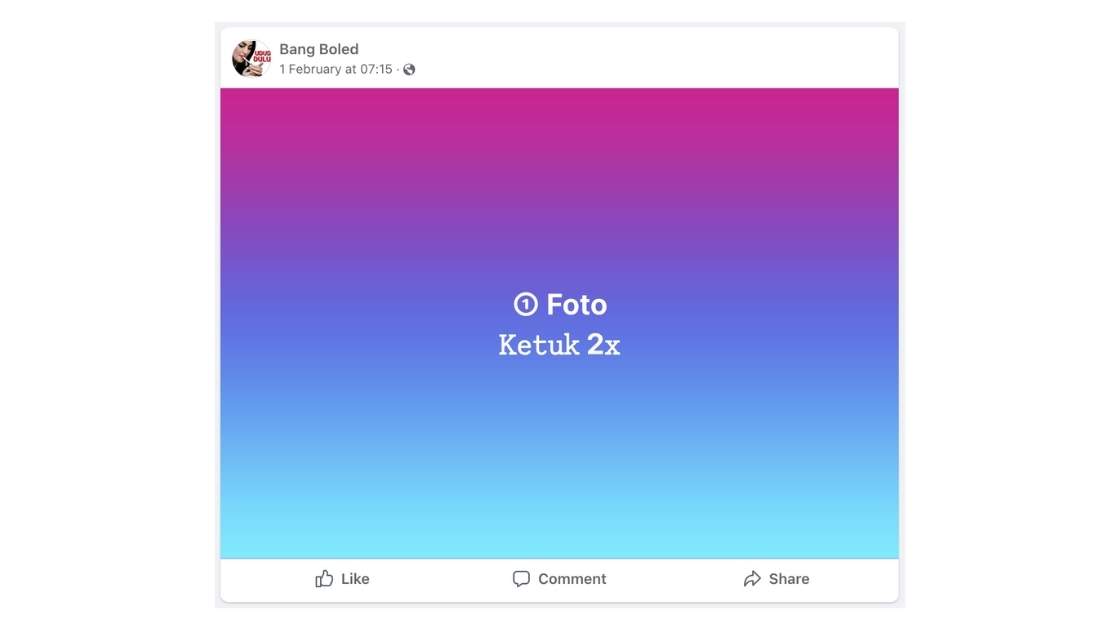Image resolution: width=1120 pixels, height=630 pixels.
Task: Open the Bang Boled profile name link
Action: click(318, 49)
